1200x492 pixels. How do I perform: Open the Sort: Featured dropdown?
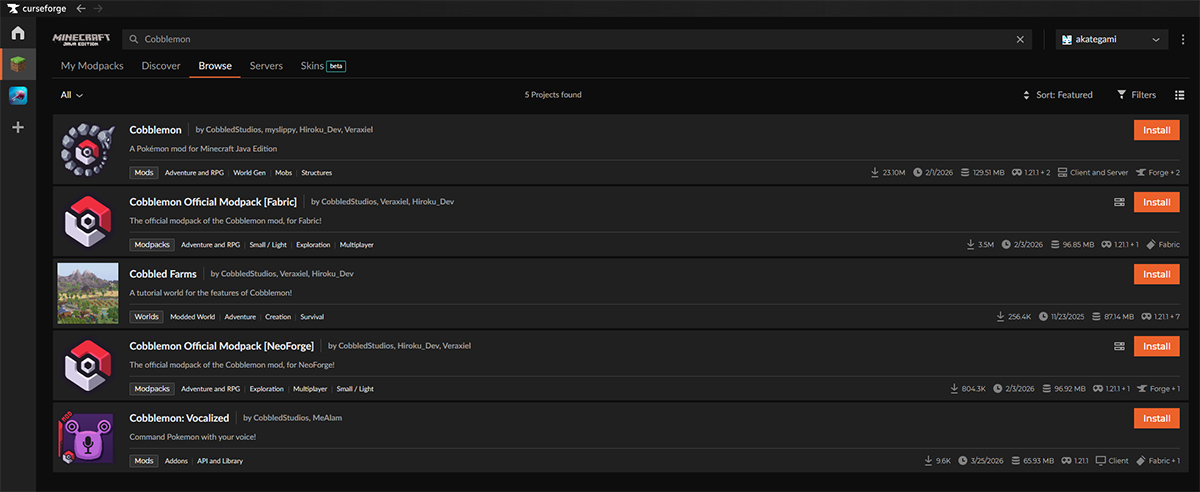[1057, 95]
